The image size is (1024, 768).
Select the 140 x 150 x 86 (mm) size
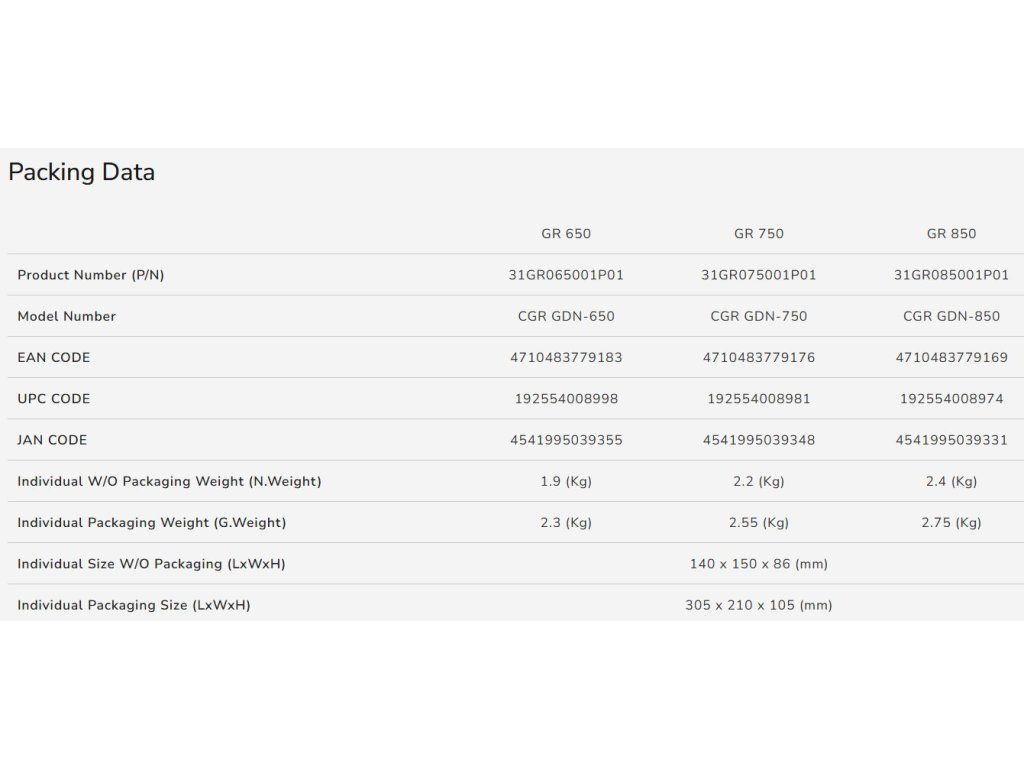[759, 564]
